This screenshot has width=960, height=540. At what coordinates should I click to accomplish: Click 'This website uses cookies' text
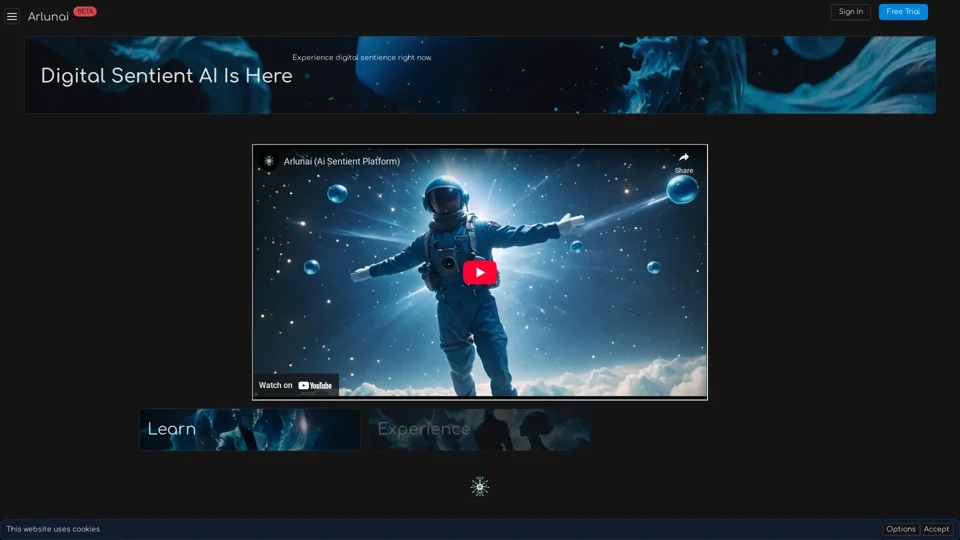click(53, 529)
